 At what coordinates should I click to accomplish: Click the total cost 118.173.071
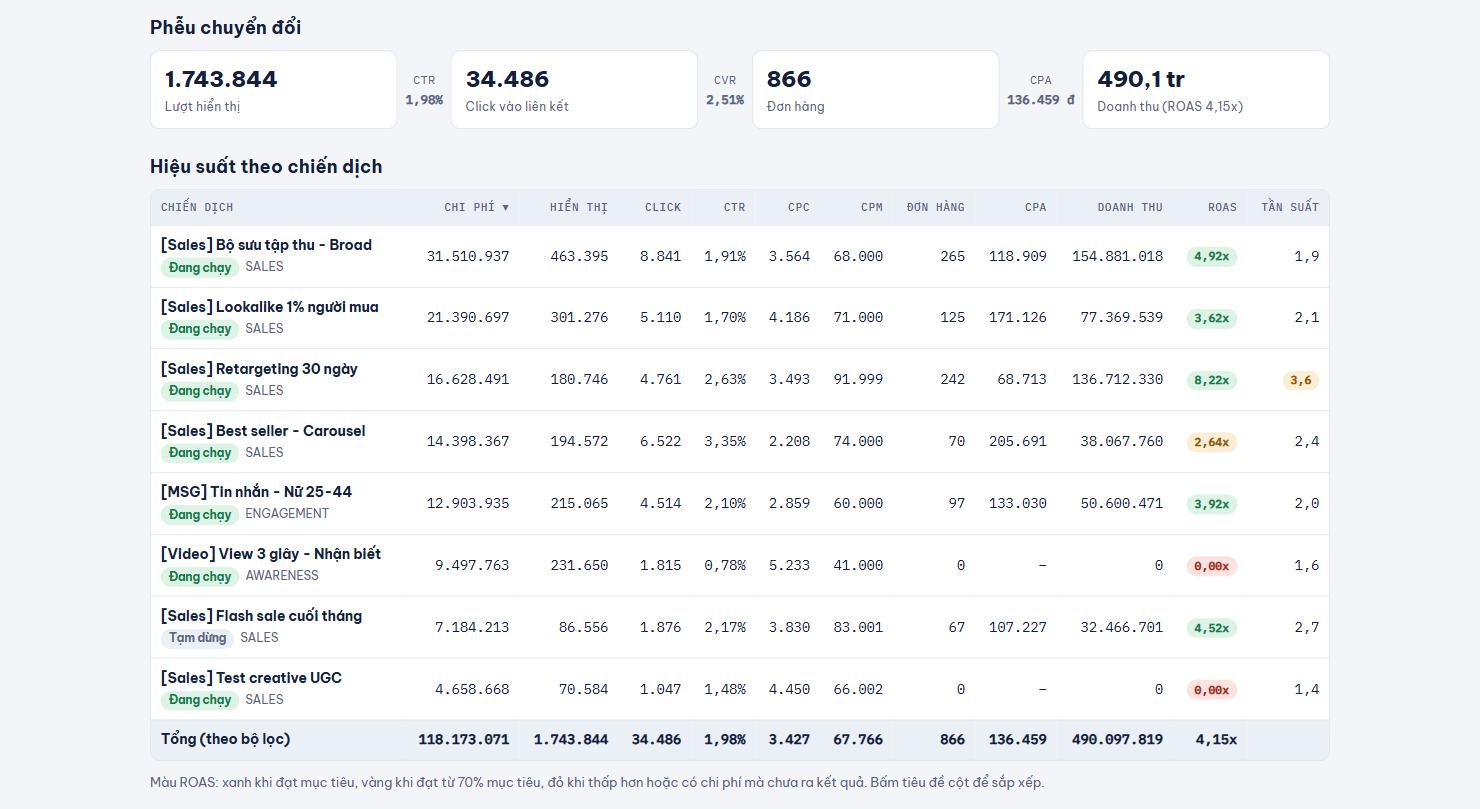click(x=464, y=740)
